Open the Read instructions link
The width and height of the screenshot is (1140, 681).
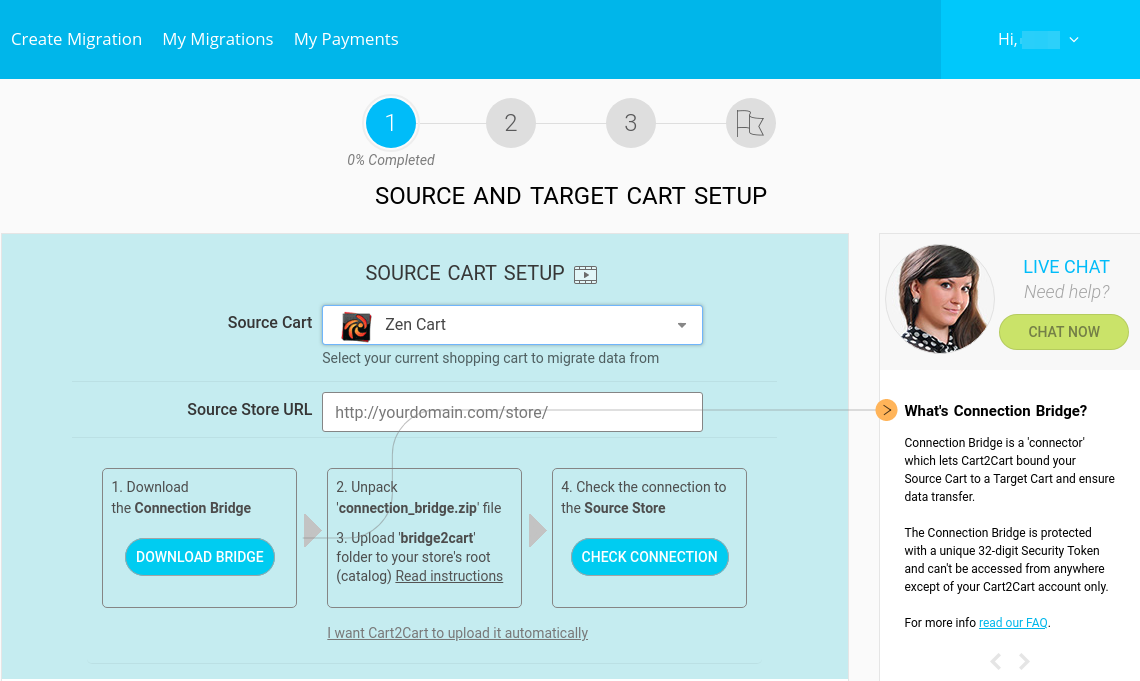point(449,576)
